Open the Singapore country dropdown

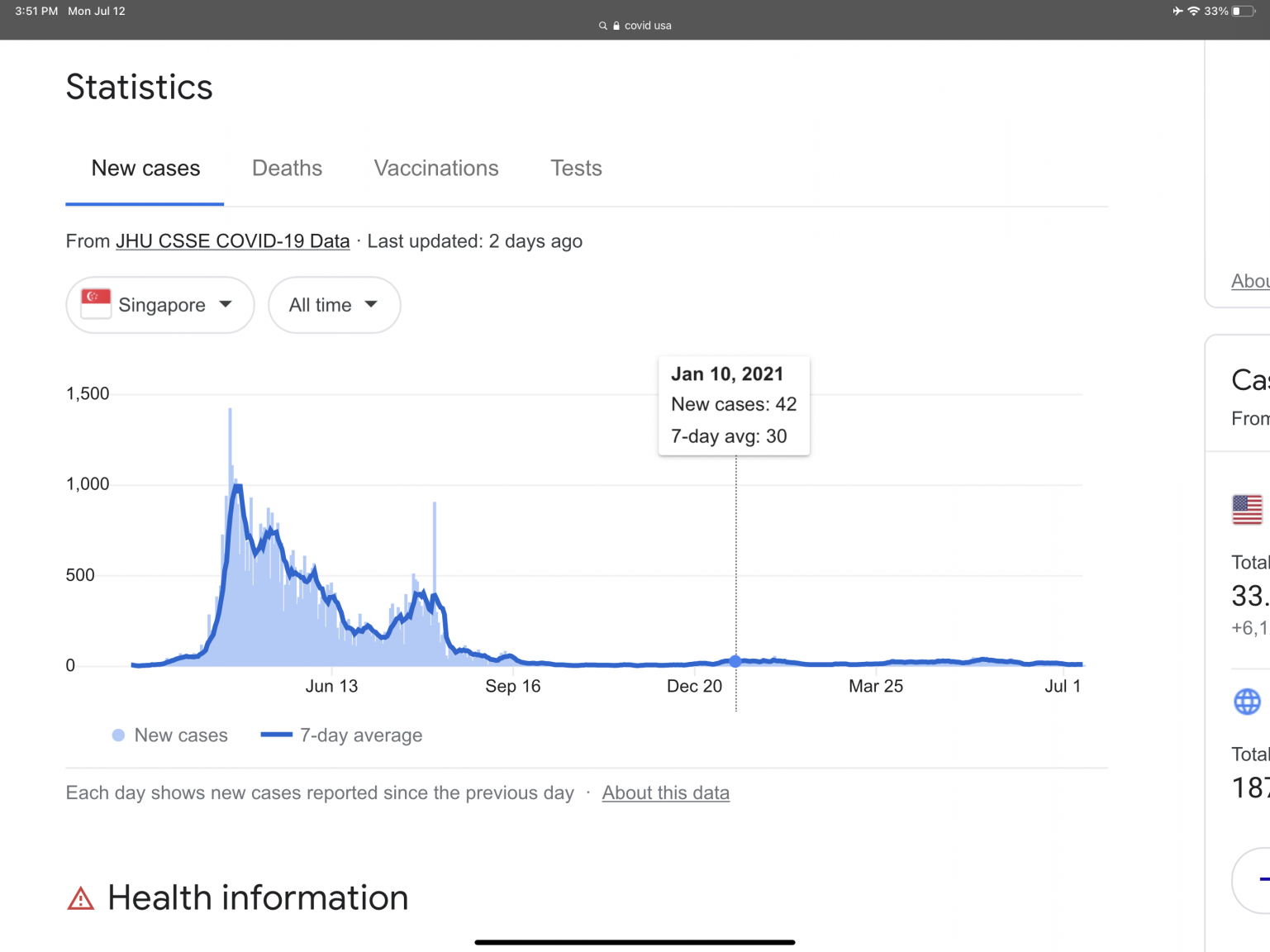point(160,305)
